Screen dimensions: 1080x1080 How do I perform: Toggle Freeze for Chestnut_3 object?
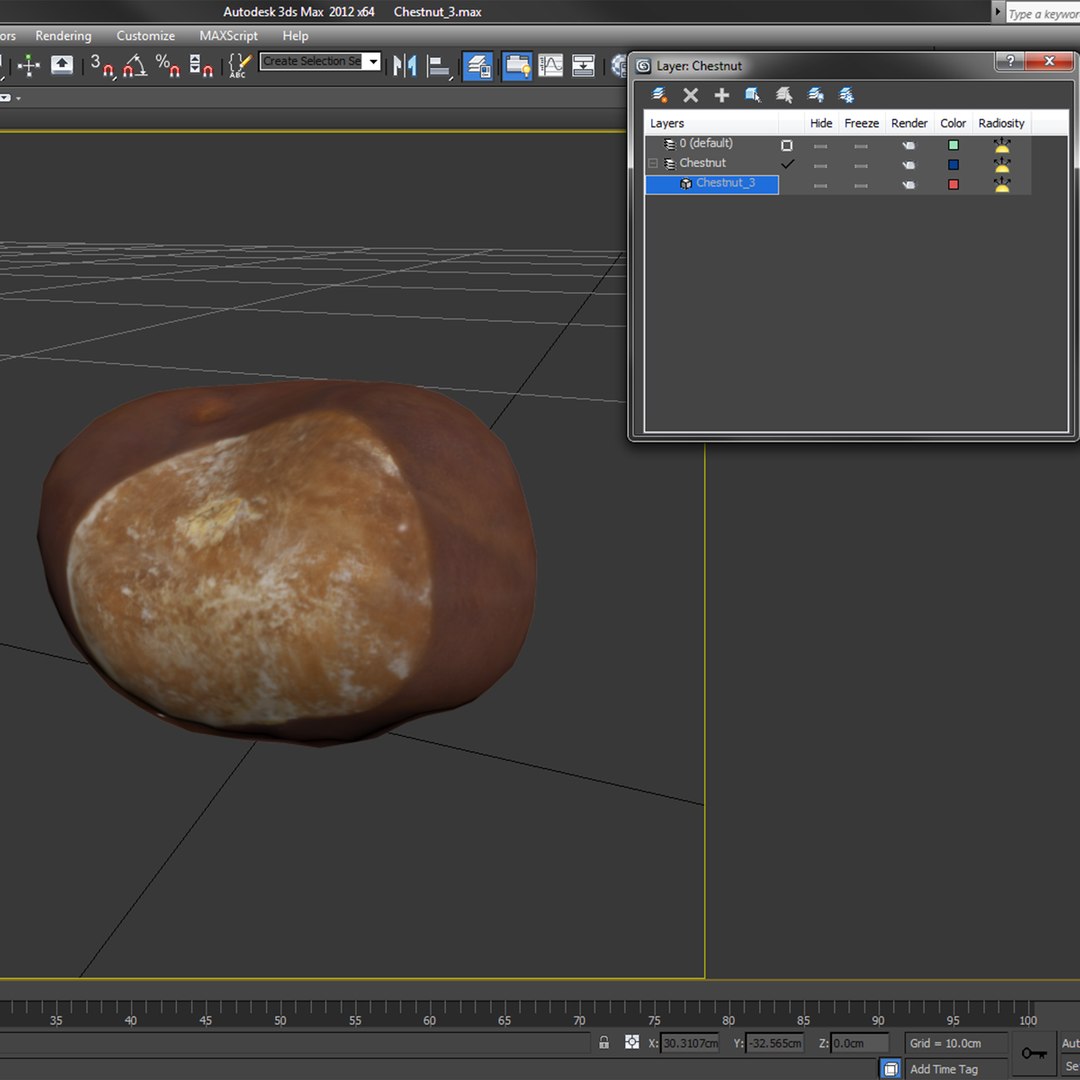861,185
